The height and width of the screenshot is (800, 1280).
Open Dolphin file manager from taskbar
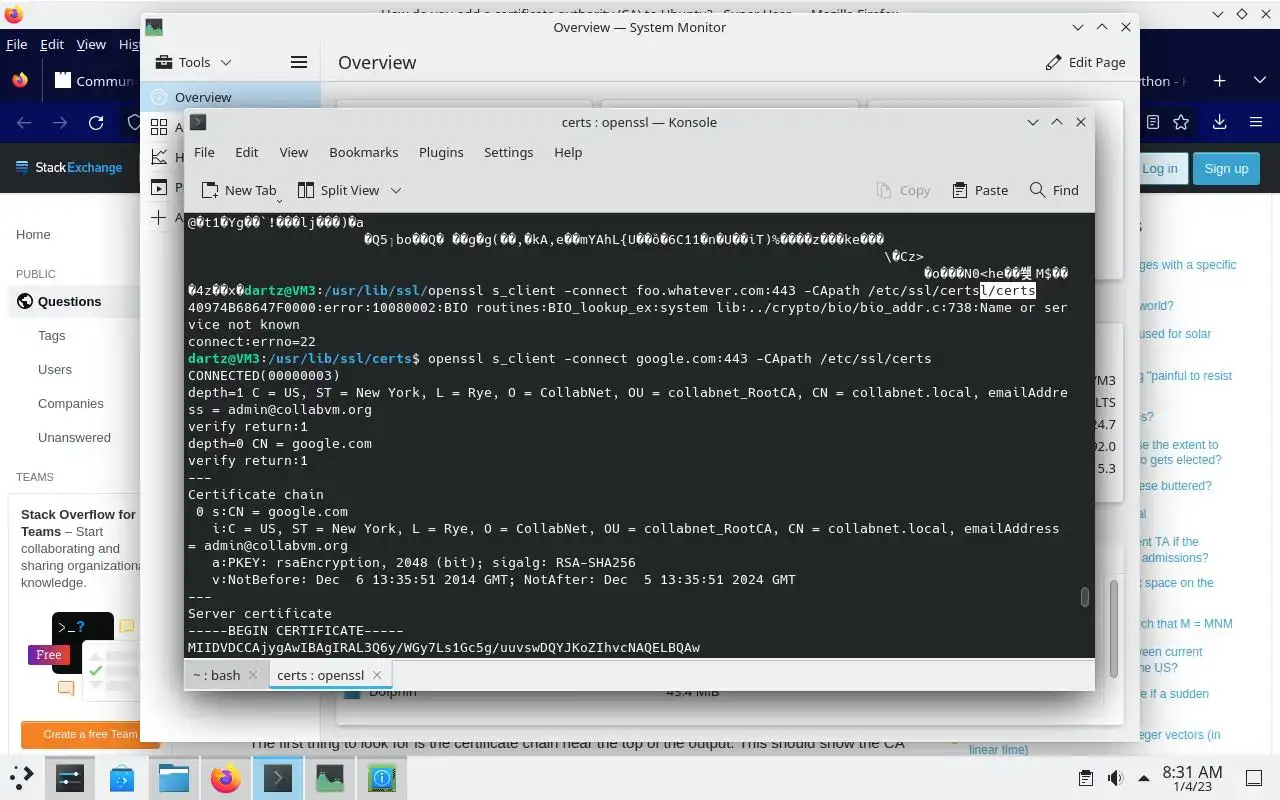click(174, 777)
